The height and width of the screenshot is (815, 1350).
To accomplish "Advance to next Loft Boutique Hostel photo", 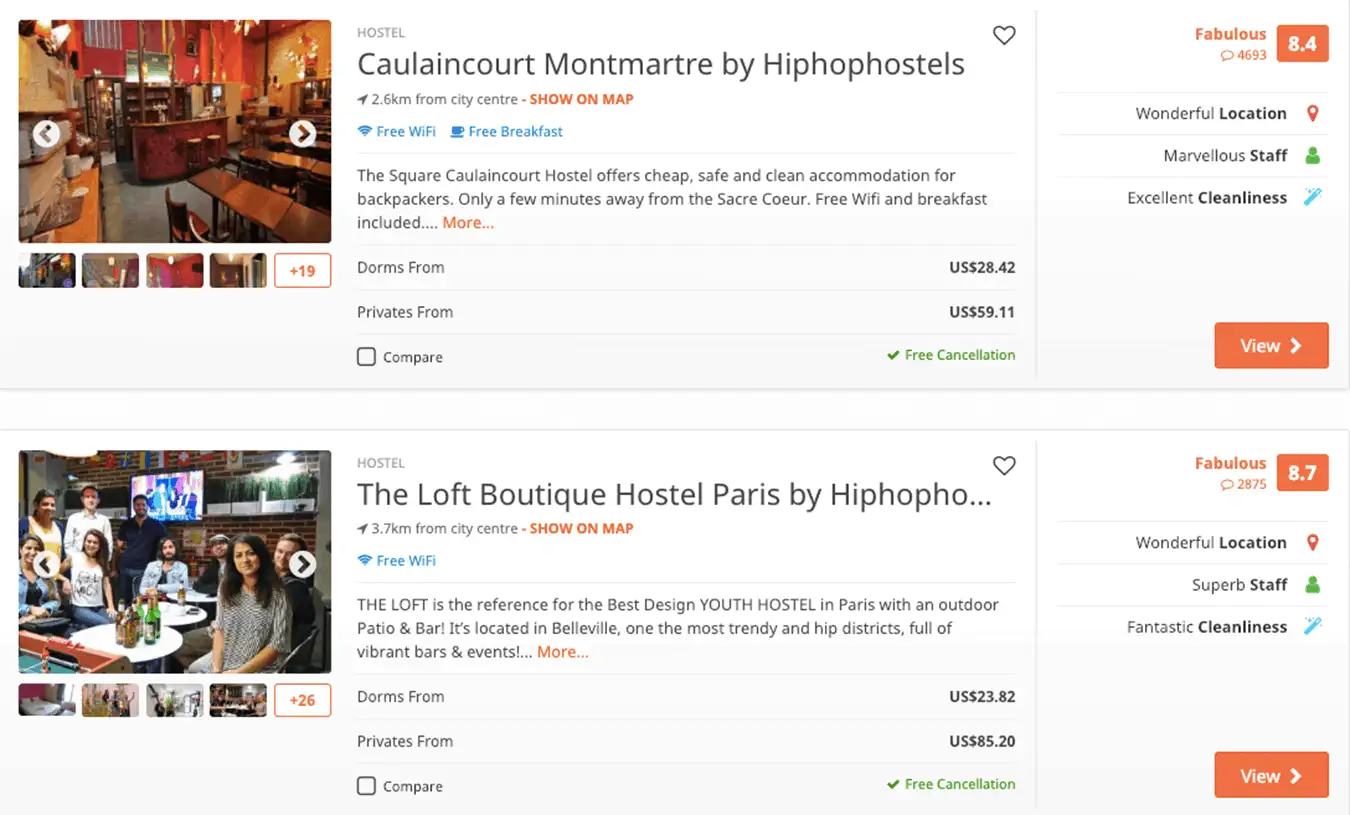I will (302, 565).
